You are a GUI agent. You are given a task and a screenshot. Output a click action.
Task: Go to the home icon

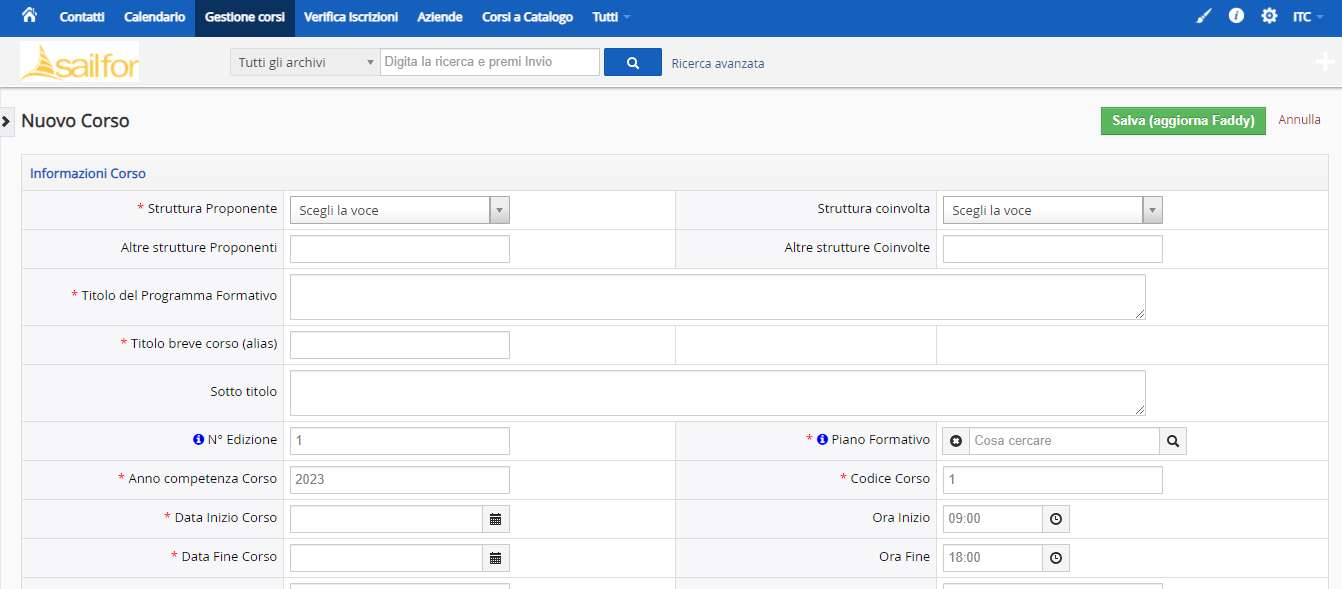(x=29, y=16)
